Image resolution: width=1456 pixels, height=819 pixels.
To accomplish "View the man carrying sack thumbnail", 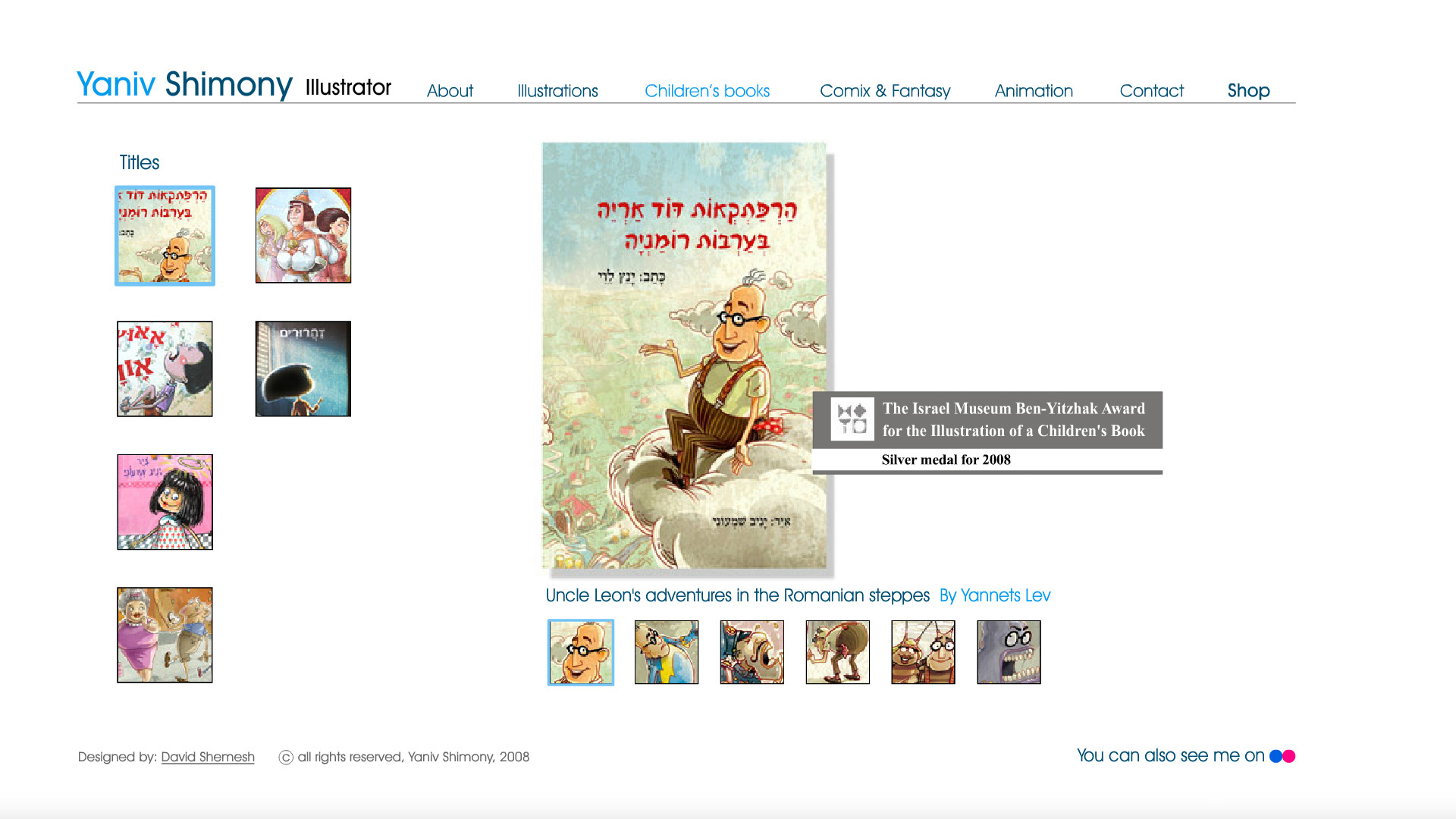I will [838, 652].
